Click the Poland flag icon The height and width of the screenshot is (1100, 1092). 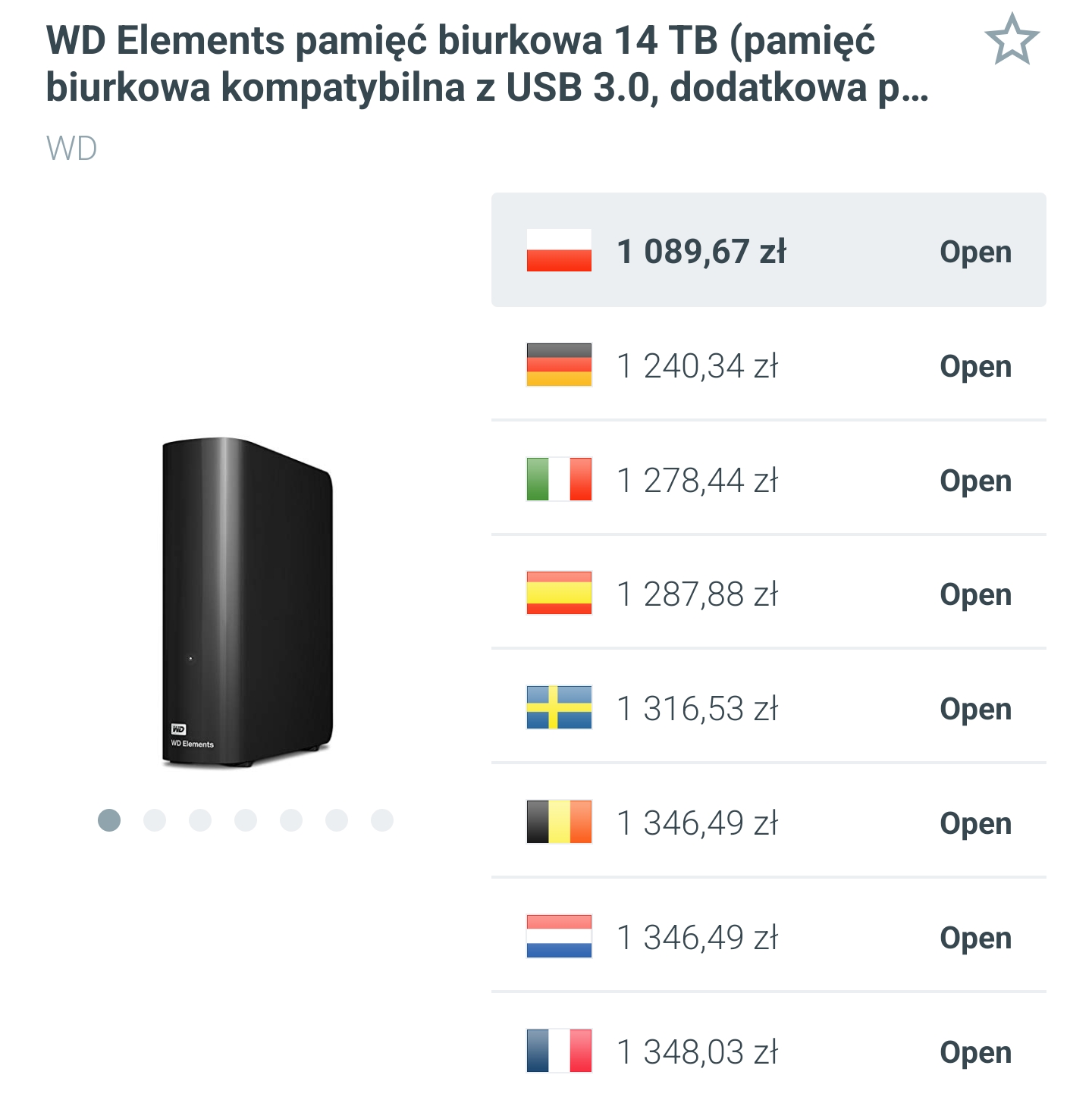559,250
